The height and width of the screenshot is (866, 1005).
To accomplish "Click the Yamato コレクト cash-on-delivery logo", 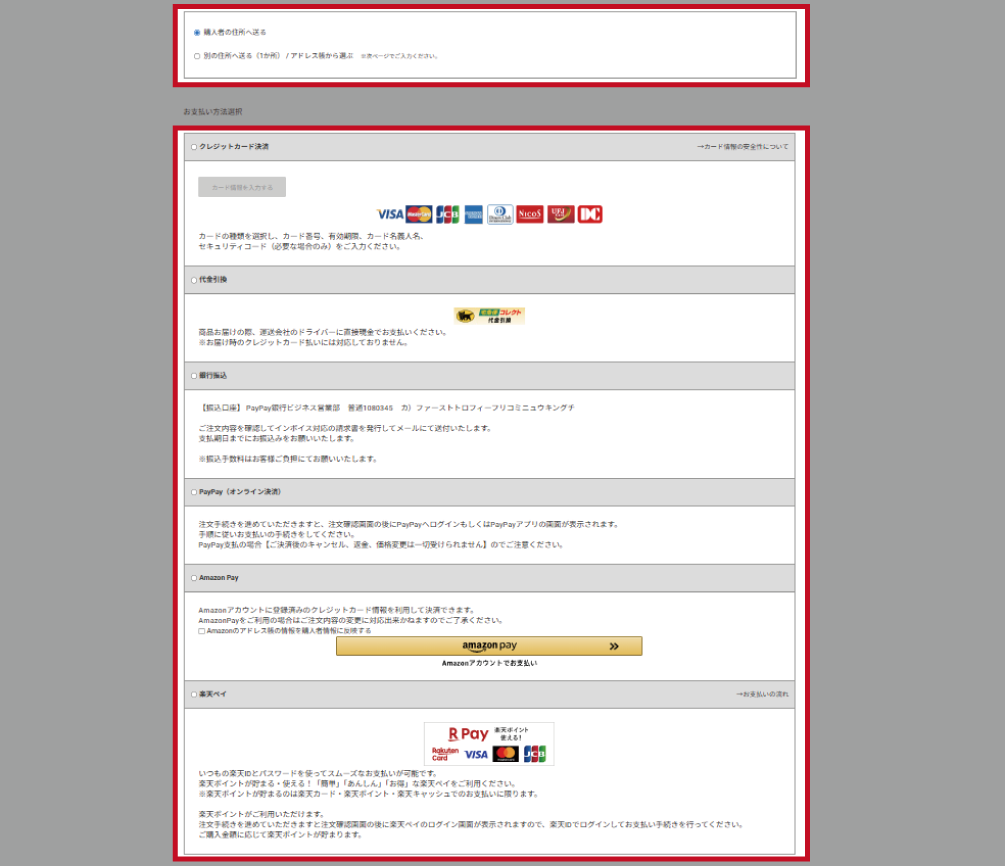I will [x=489, y=315].
